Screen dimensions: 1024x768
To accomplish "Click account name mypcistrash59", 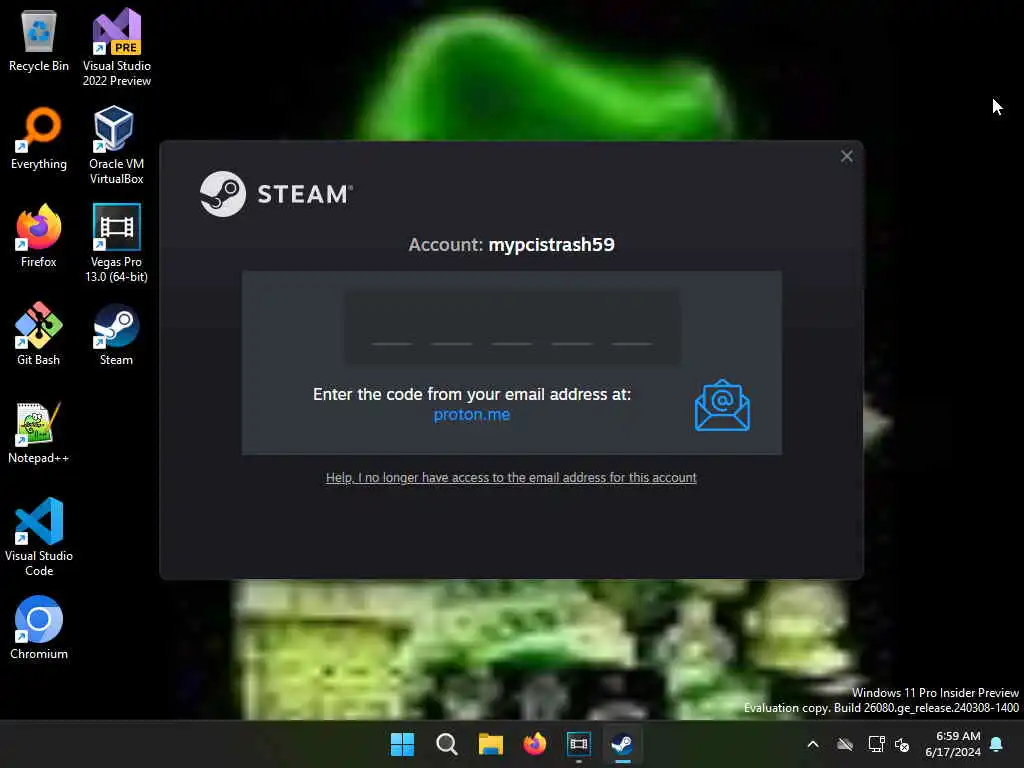I will point(551,244).
